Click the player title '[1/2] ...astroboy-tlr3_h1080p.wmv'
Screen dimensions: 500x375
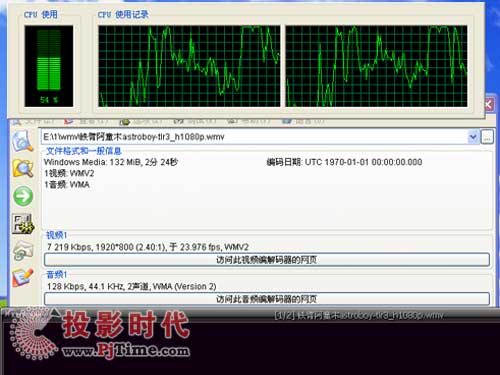point(359,315)
